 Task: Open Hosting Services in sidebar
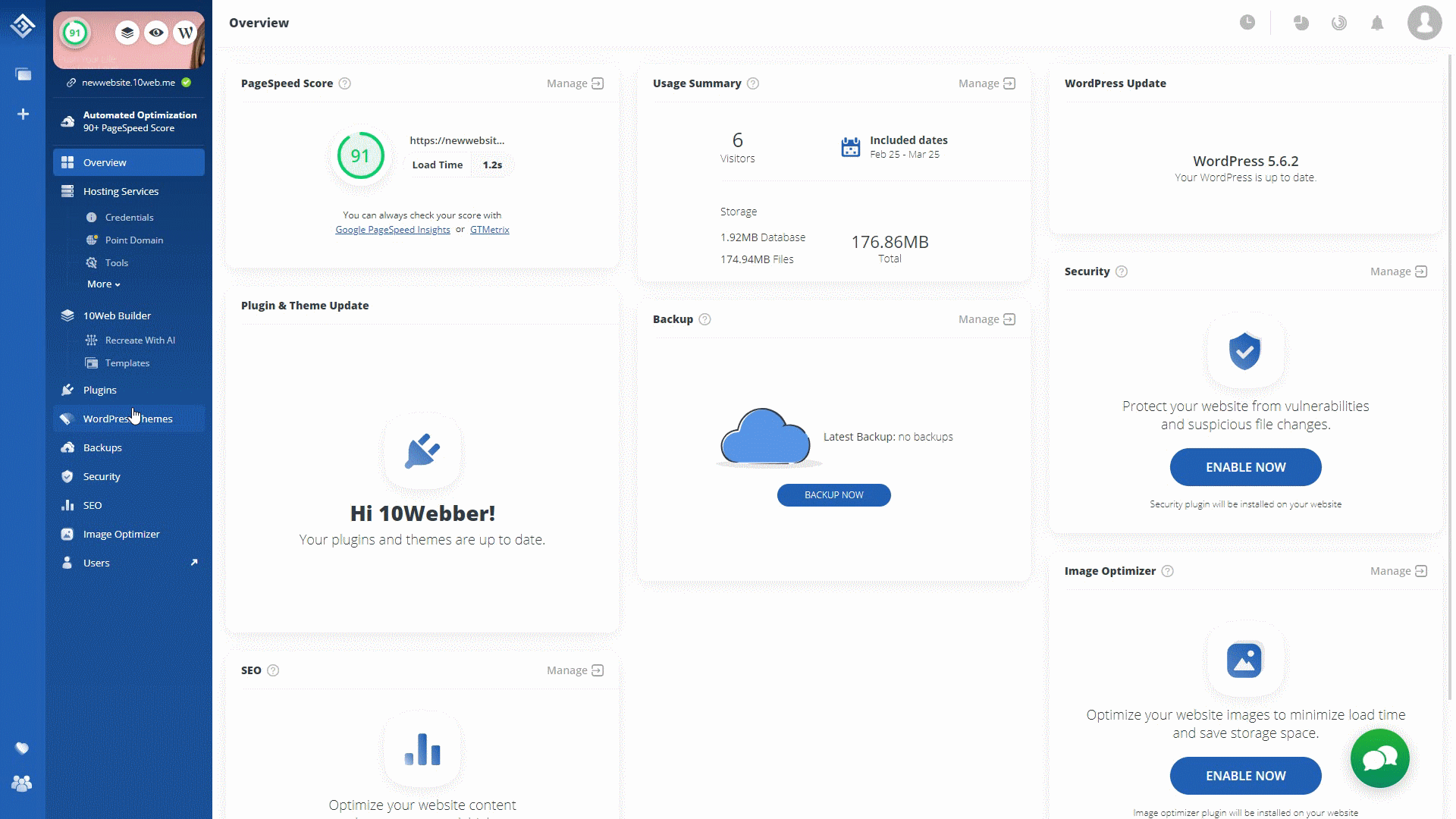(x=129, y=191)
